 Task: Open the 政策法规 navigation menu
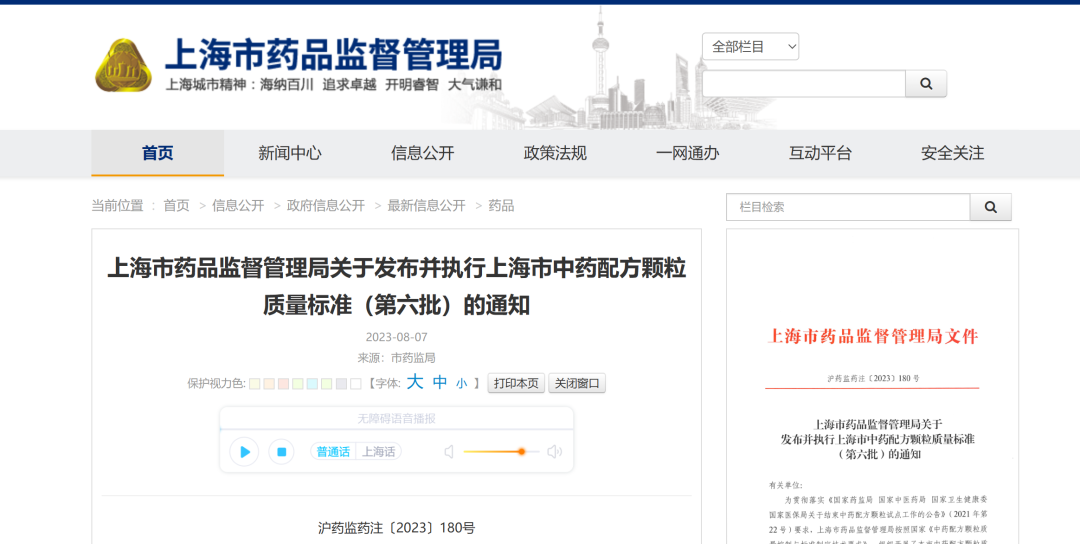click(555, 153)
